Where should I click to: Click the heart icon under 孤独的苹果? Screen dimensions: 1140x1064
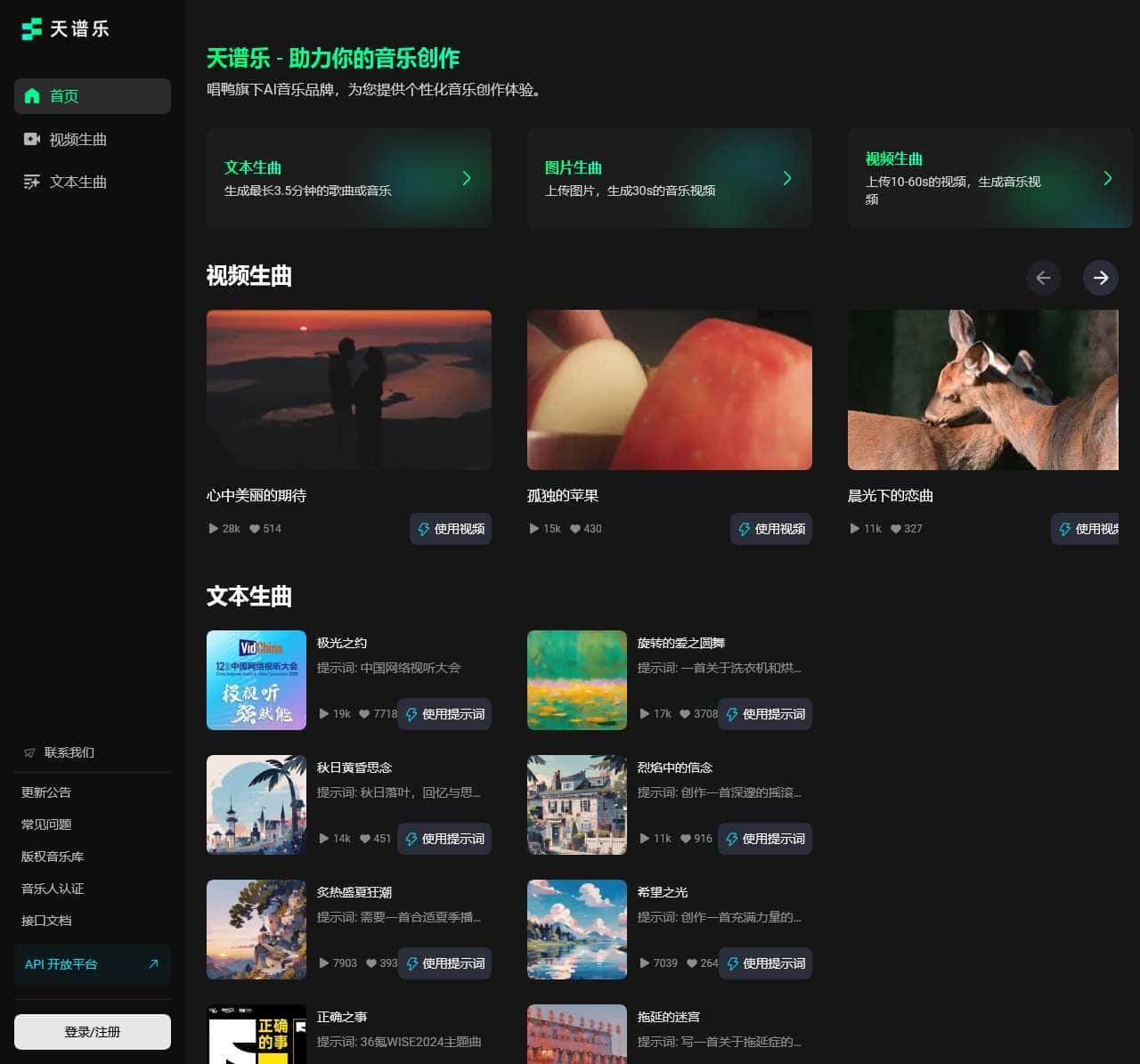pos(574,528)
